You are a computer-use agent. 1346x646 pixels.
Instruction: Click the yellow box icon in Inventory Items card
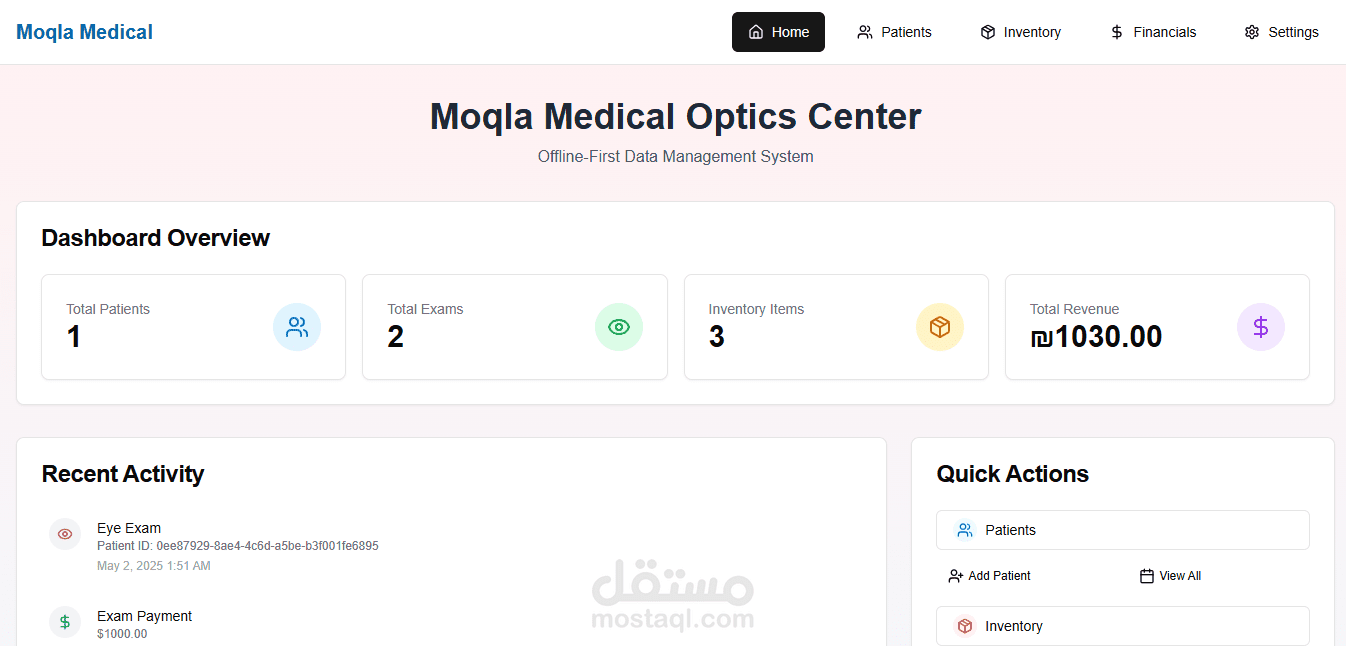coord(940,327)
